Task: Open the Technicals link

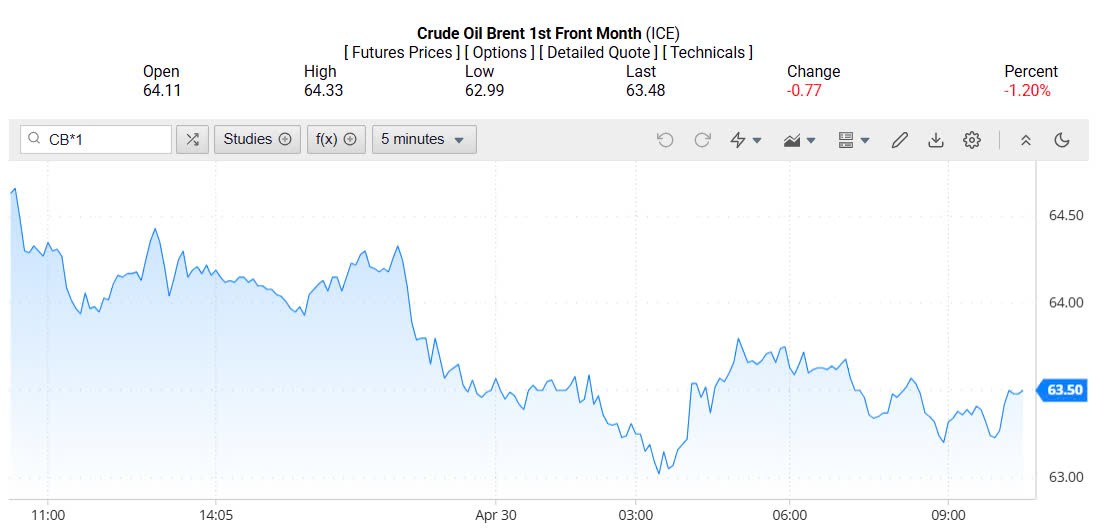Action: click(707, 52)
